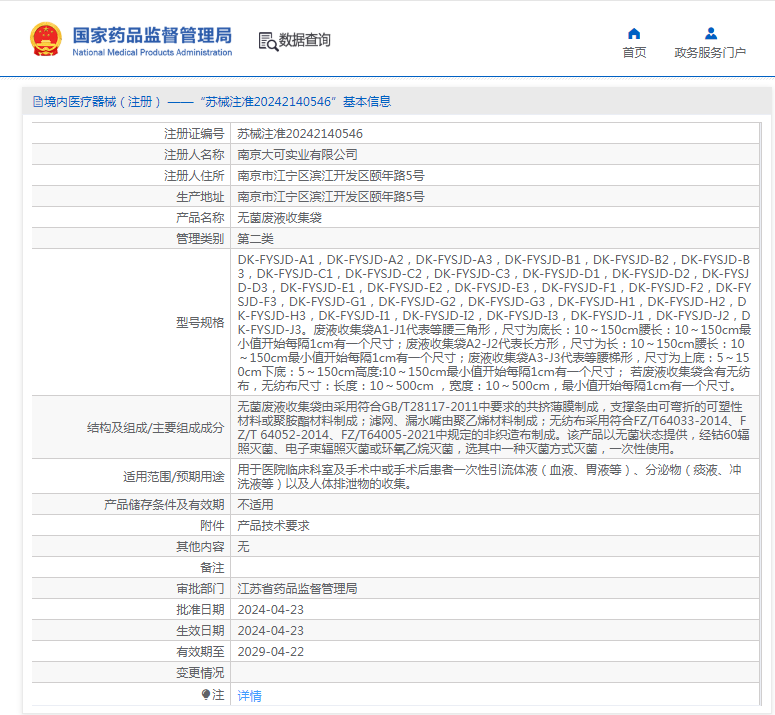Click the 产品储存条件及有效期 row label

(x=164, y=505)
